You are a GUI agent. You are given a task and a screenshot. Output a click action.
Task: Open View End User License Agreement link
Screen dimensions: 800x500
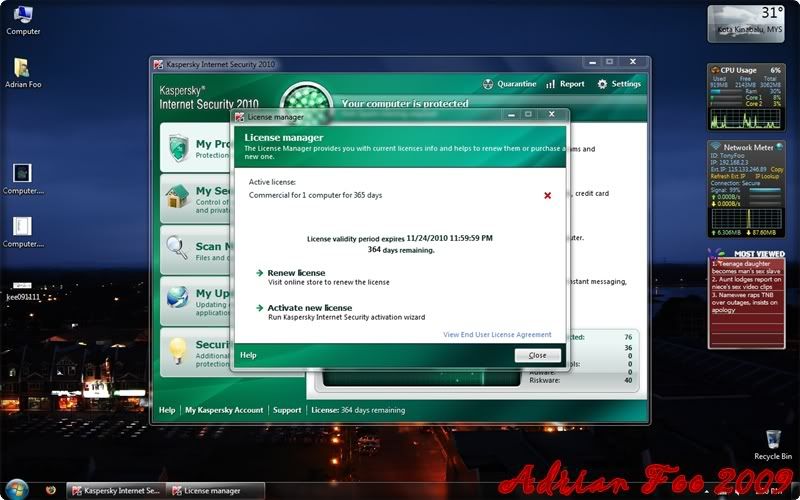(497, 335)
